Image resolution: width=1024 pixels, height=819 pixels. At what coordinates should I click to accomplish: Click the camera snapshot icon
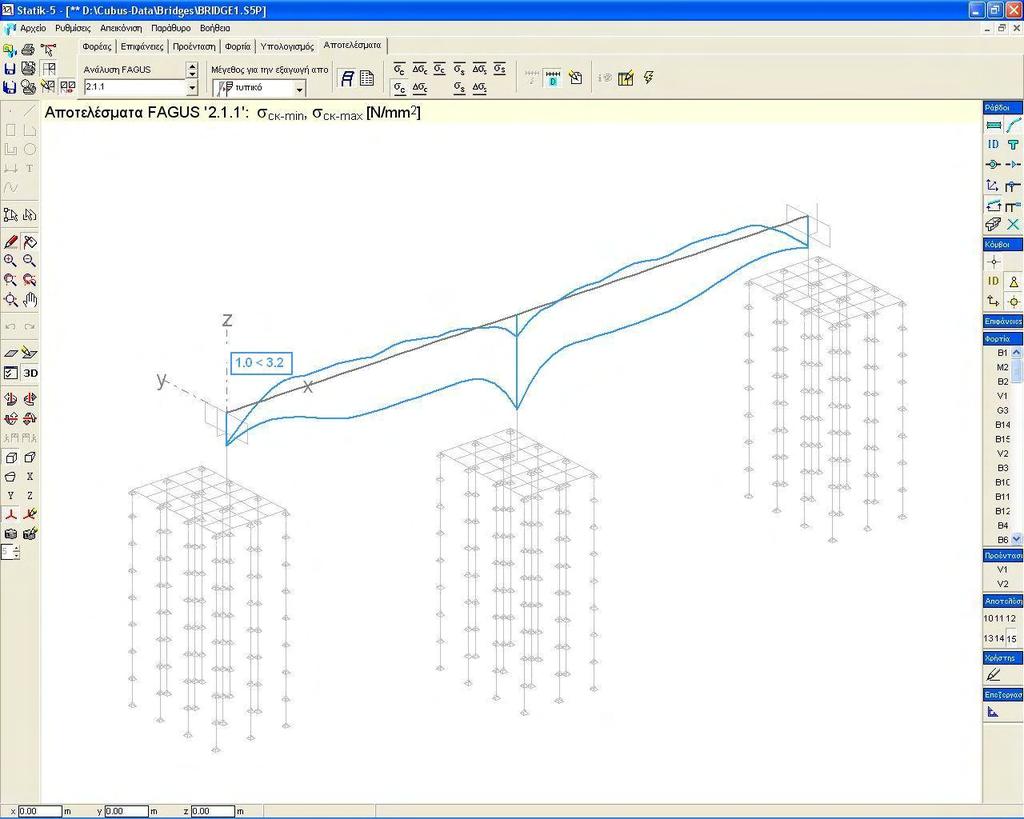[10, 534]
